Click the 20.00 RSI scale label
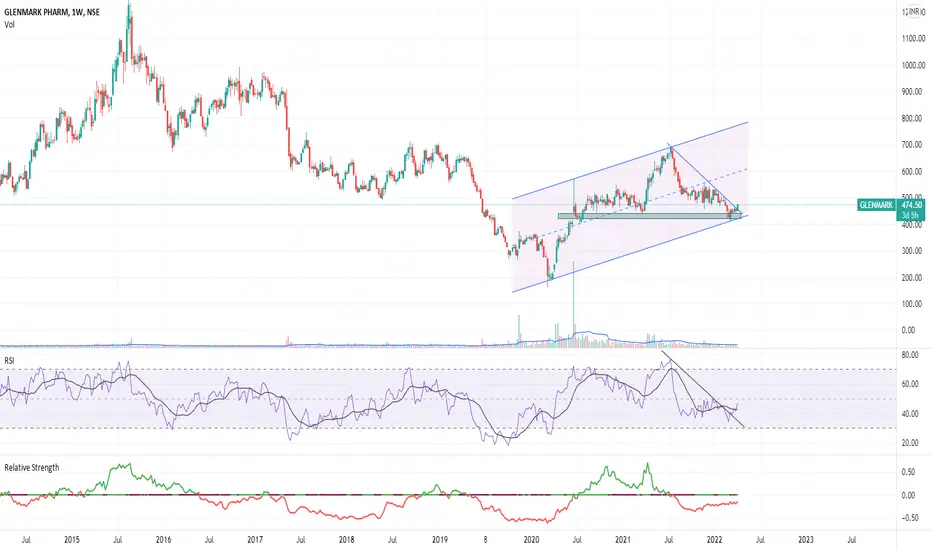Screen dimensions: 932x550 [x=910, y=443]
